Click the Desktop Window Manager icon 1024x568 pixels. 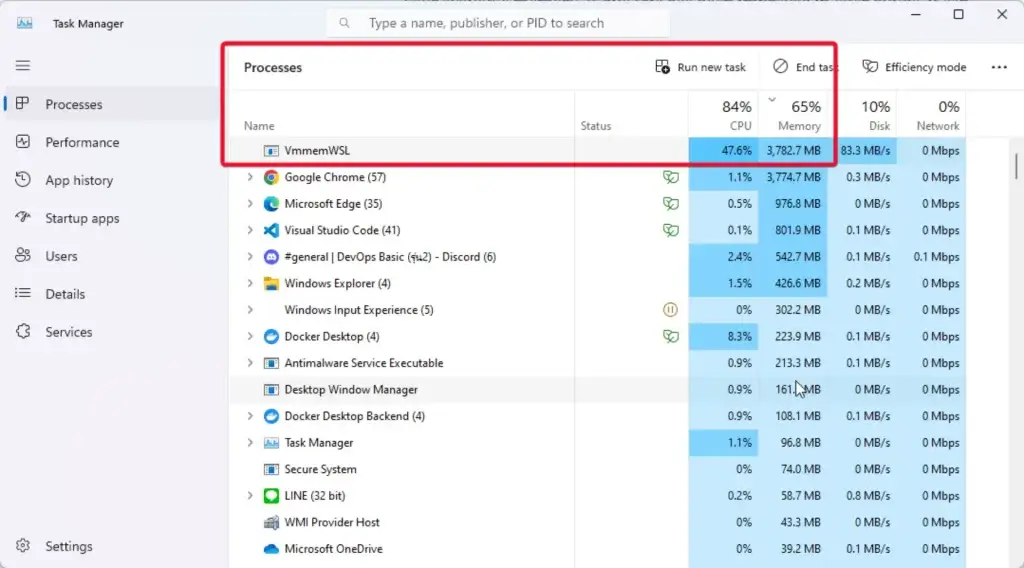click(271, 390)
